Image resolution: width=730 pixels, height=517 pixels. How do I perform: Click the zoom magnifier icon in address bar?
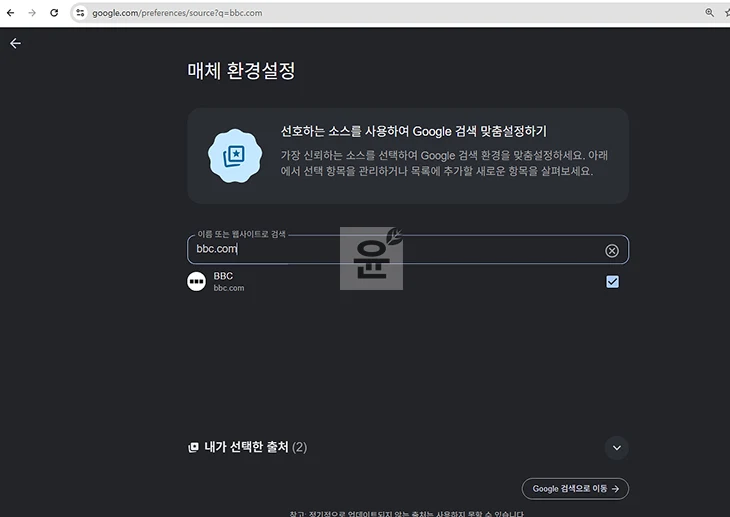(709, 13)
